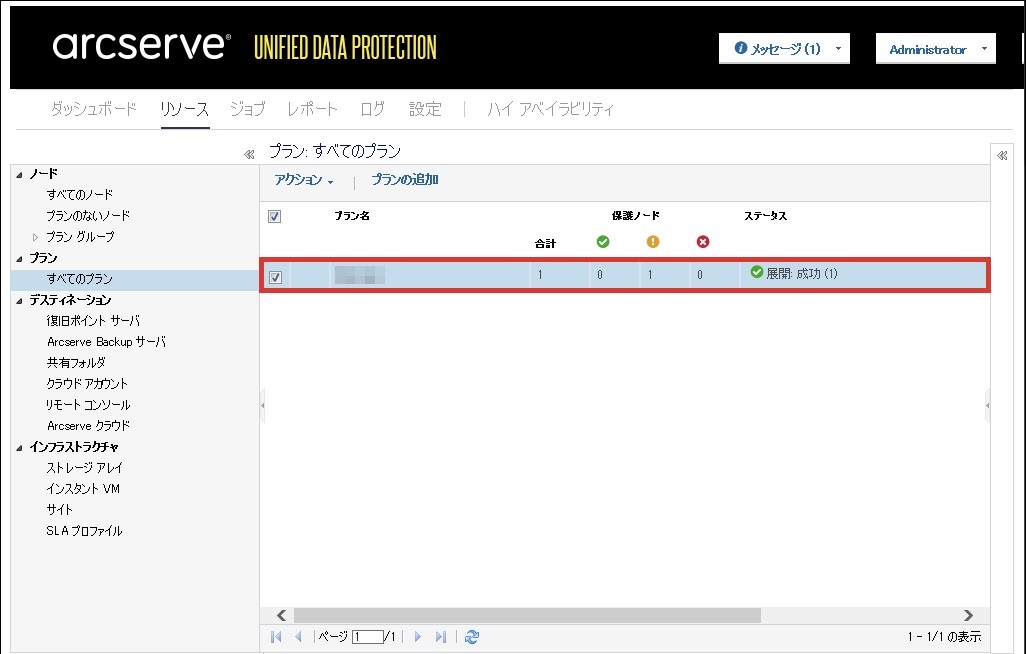1026x654 pixels.
Task: Click the green success icon column header
Action: point(602,242)
